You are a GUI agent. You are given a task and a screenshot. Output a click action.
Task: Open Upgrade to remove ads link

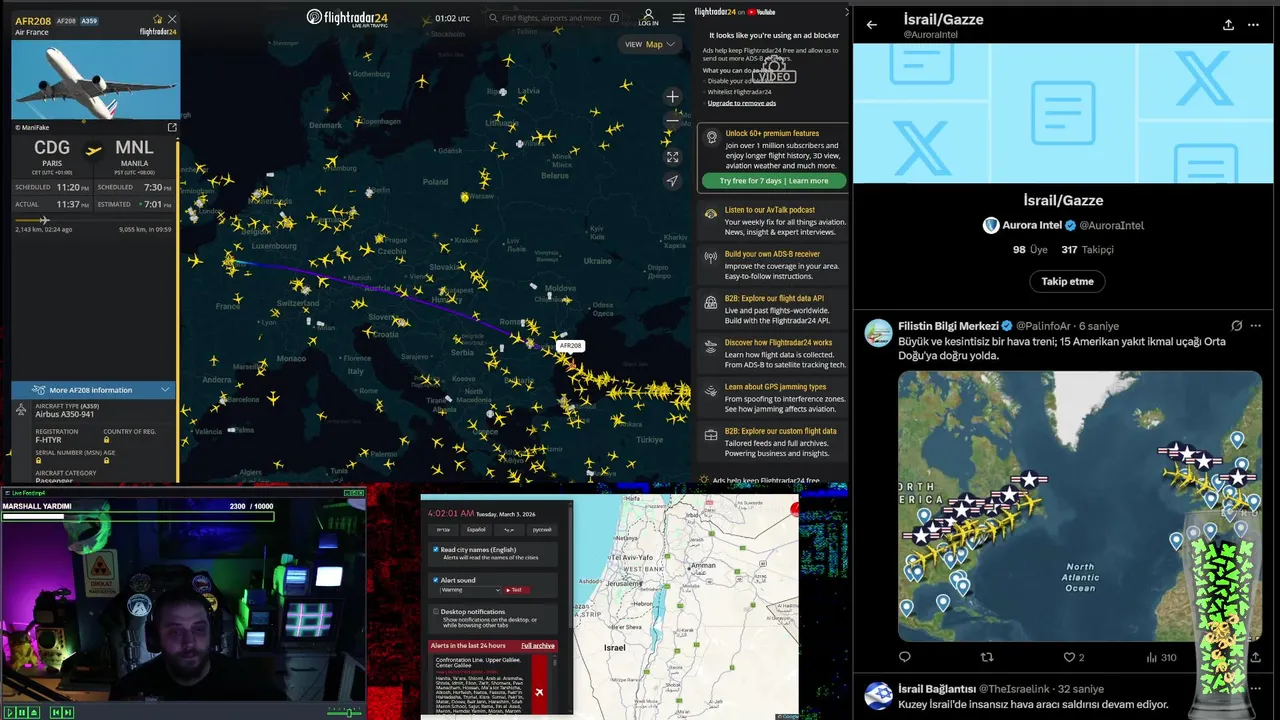(741, 103)
